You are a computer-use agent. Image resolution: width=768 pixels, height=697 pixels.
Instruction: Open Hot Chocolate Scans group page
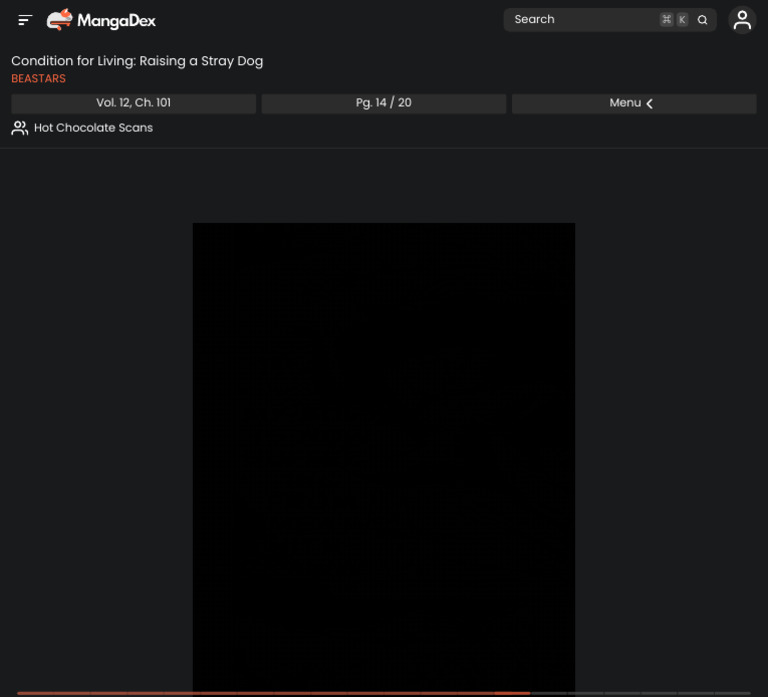[94, 128]
